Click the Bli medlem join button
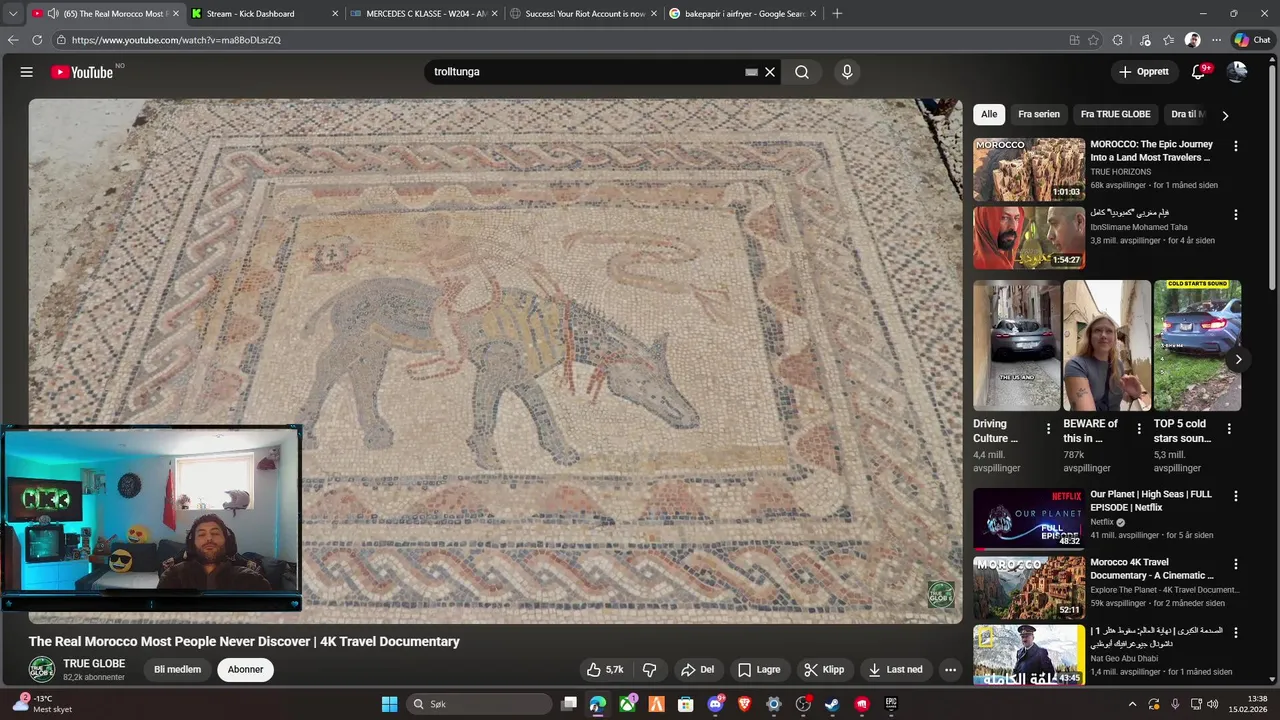 point(177,670)
